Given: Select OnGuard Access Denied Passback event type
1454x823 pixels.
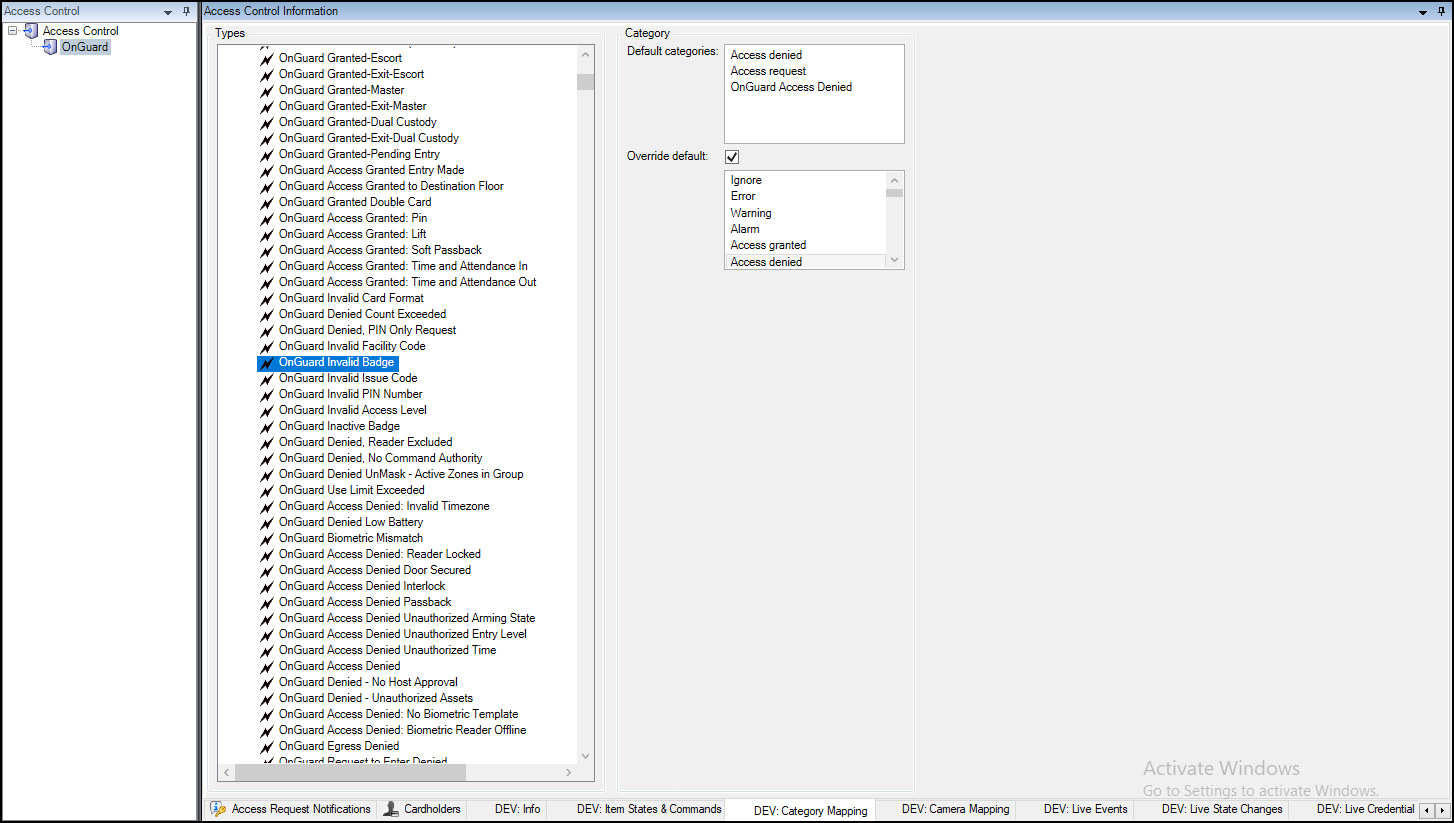Looking at the screenshot, I should click(x=365, y=602).
